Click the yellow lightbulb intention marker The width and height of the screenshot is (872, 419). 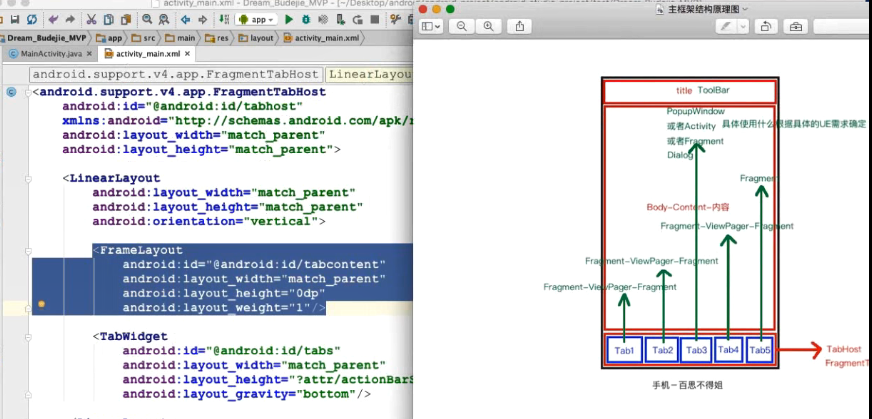pos(42,303)
